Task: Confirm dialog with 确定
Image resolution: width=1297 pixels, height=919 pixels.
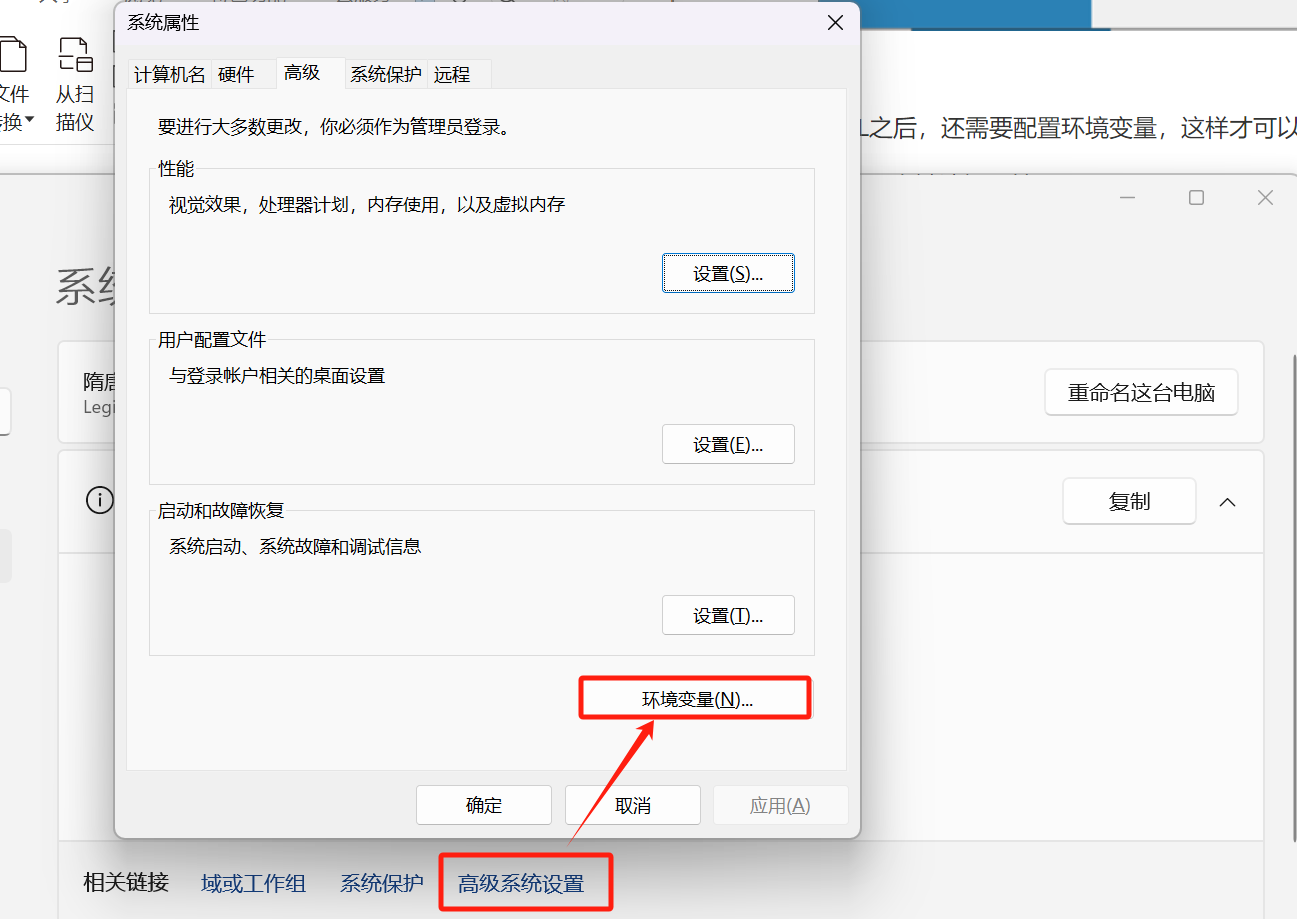Action: (483, 804)
